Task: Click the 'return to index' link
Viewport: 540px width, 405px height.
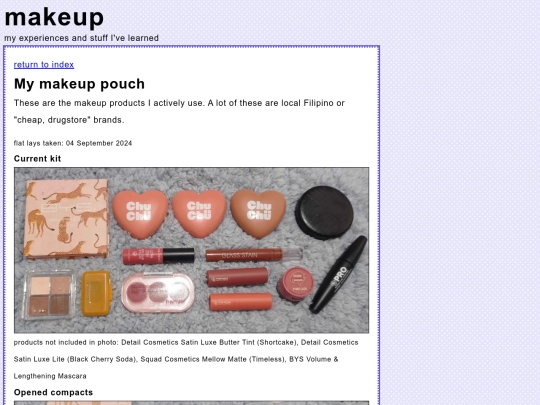Action: pos(44,65)
